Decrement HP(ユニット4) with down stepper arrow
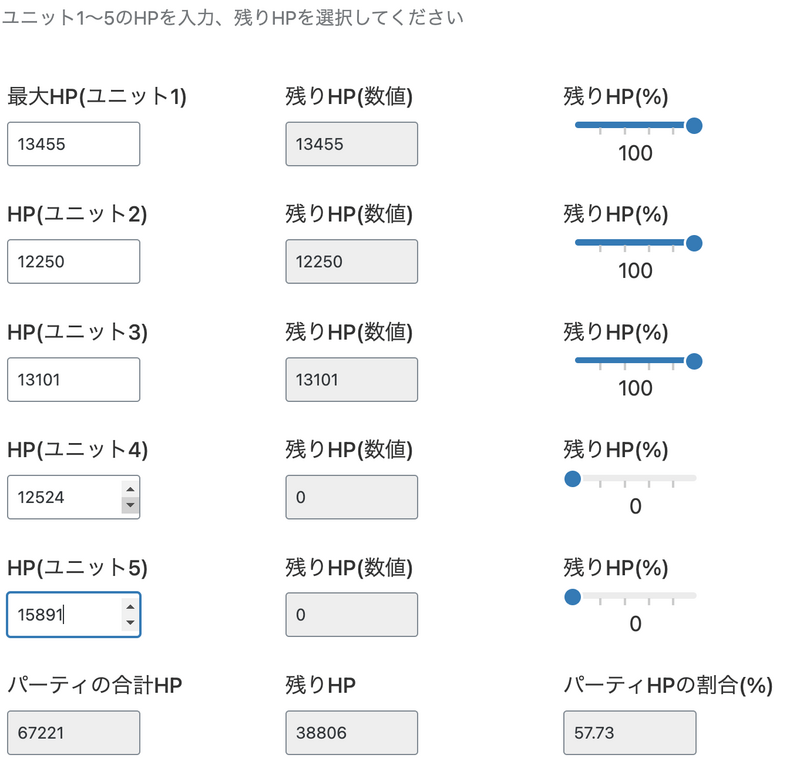Screen dimensions: 800x778 click(x=130, y=505)
